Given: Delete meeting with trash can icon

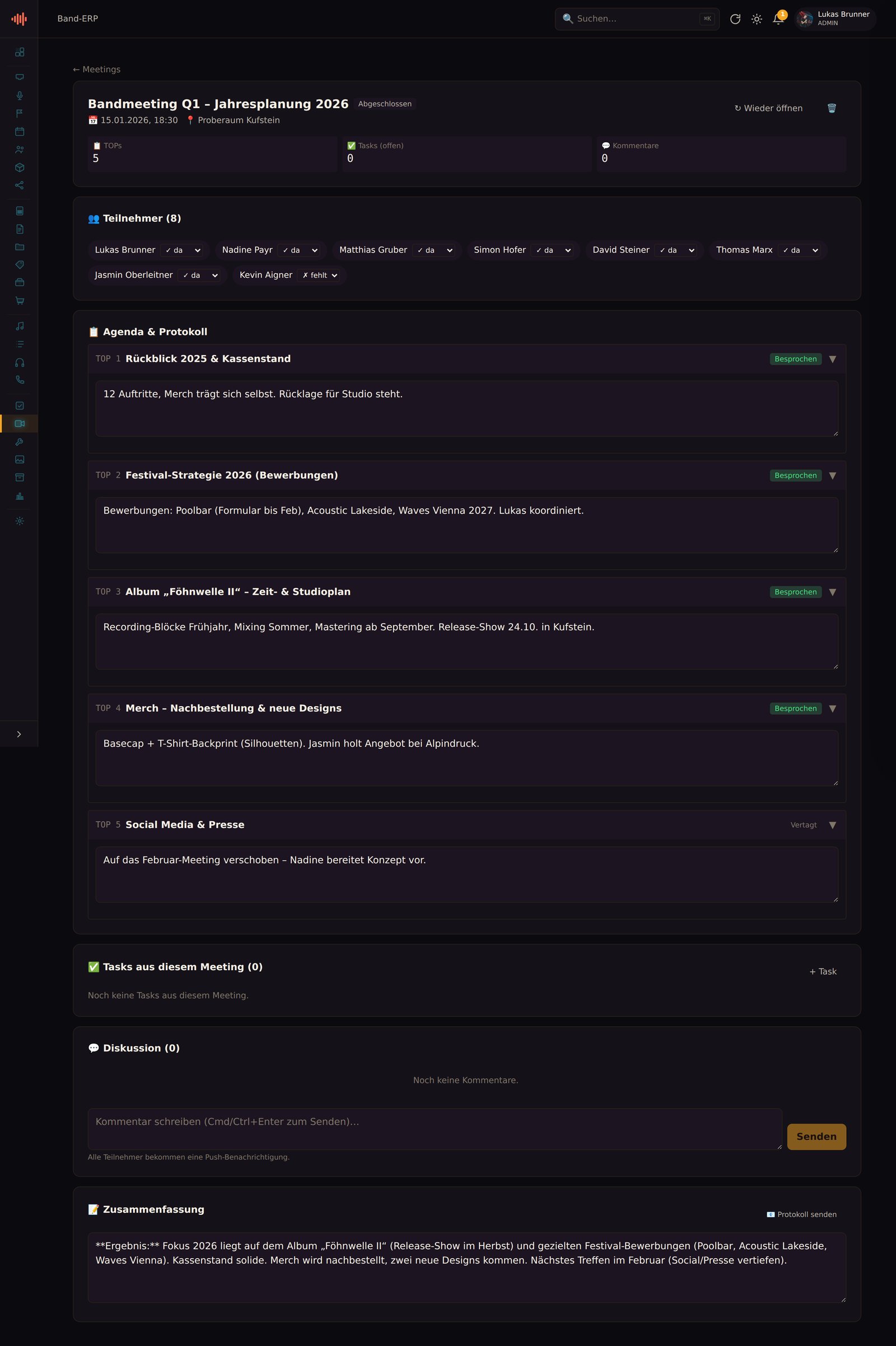Looking at the screenshot, I should pos(832,108).
